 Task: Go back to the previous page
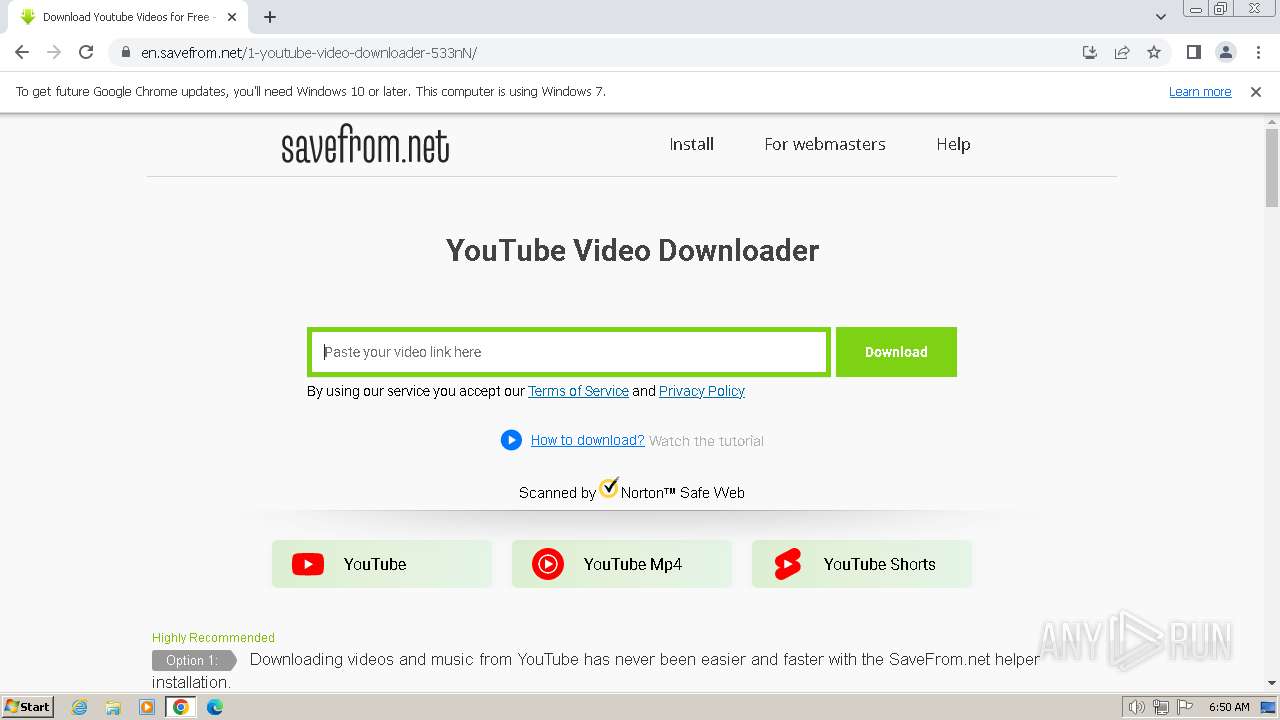(22, 52)
